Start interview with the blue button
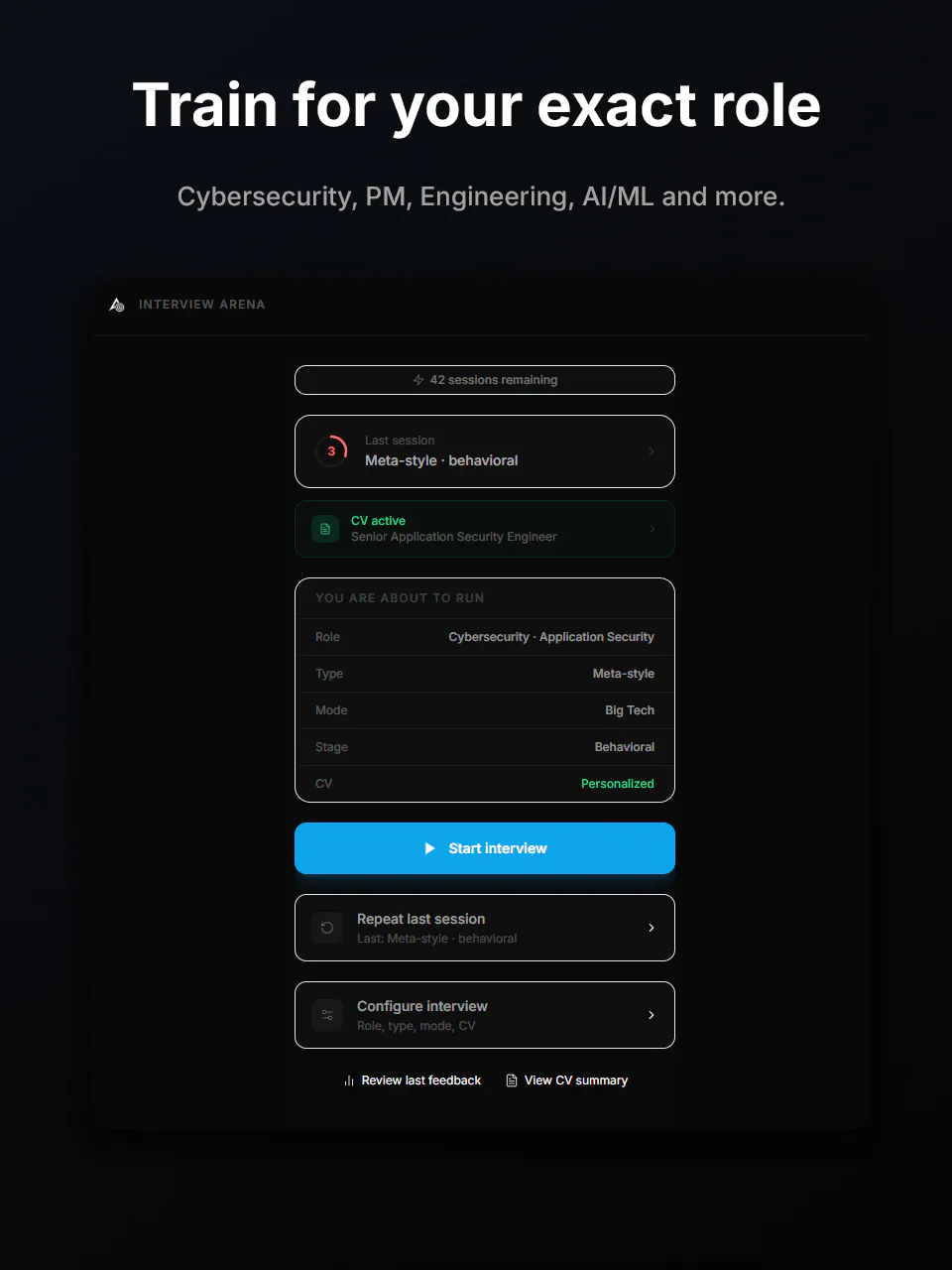952x1270 pixels. (x=485, y=848)
